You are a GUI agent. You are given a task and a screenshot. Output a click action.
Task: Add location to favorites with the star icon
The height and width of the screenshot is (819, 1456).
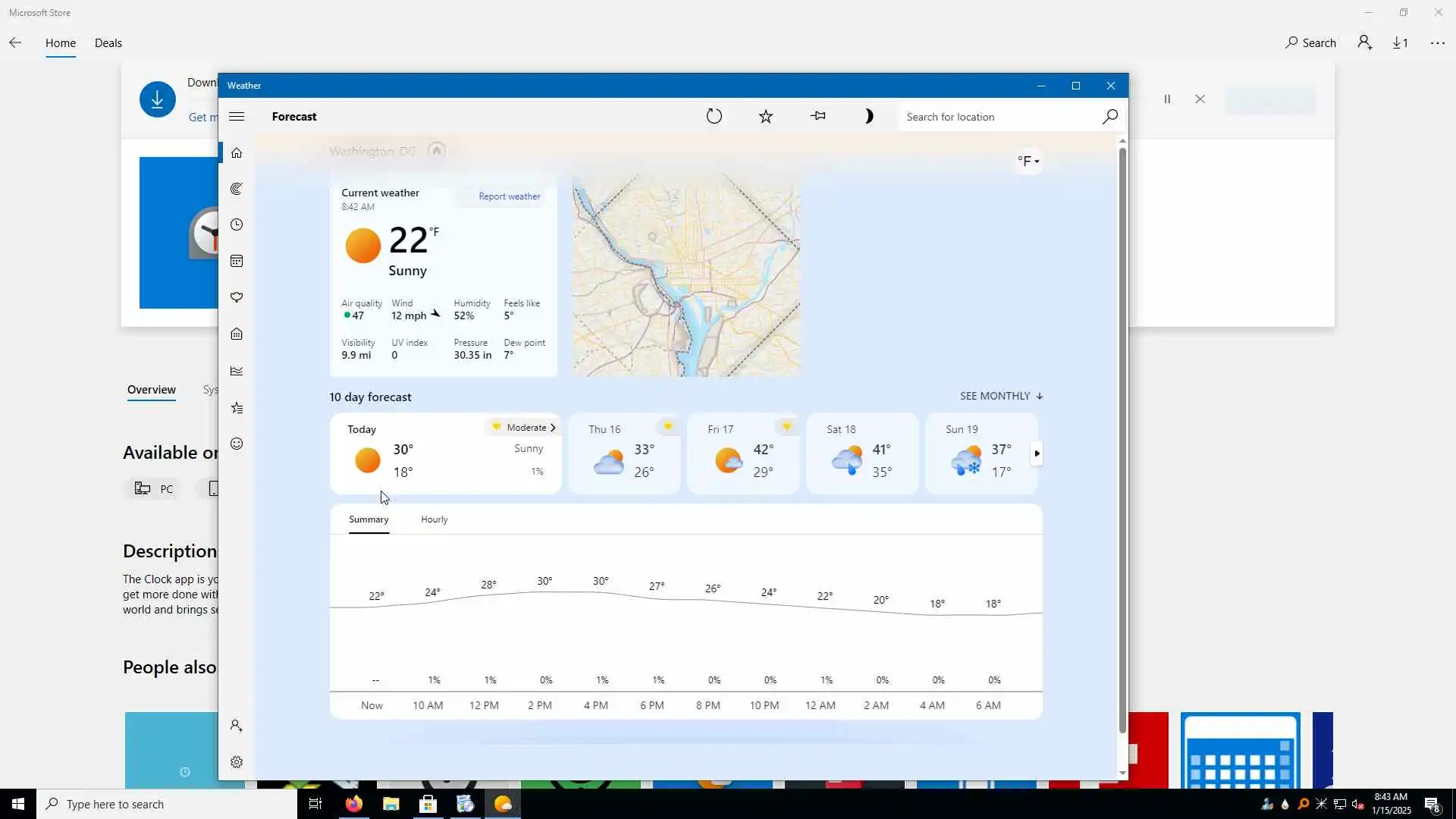[765, 116]
